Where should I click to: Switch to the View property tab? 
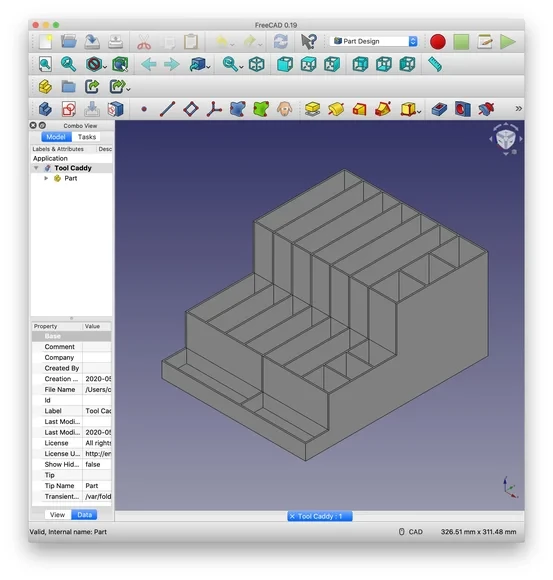pyautogui.click(x=57, y=515)
